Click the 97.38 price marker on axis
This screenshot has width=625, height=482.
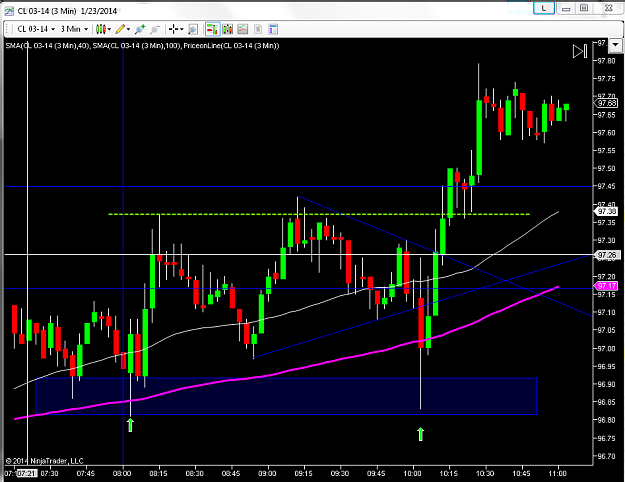tap(606, 211)
